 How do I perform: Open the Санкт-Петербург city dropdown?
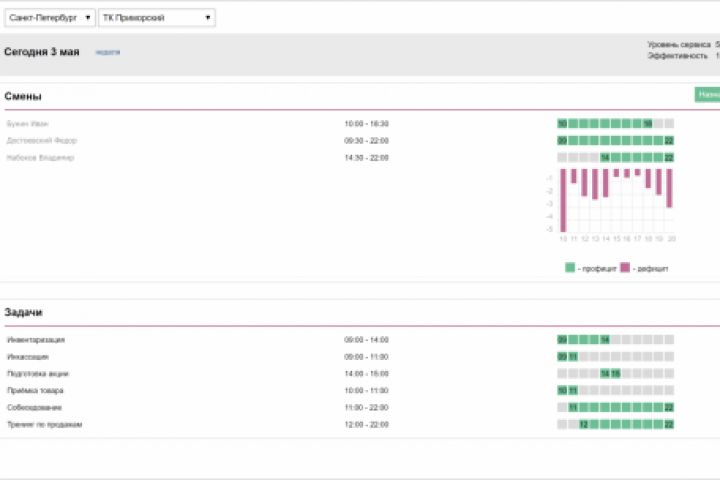click(x=50, y=18)
